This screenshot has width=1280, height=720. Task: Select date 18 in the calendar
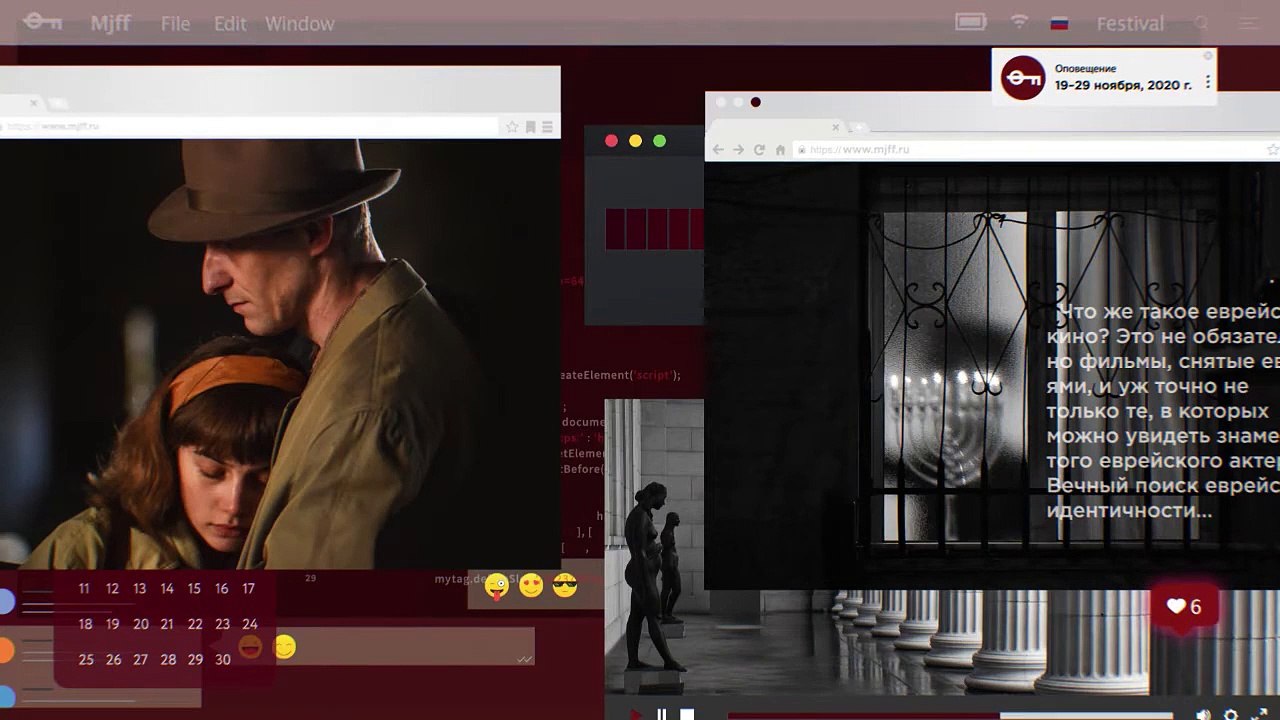click(85, 624)
